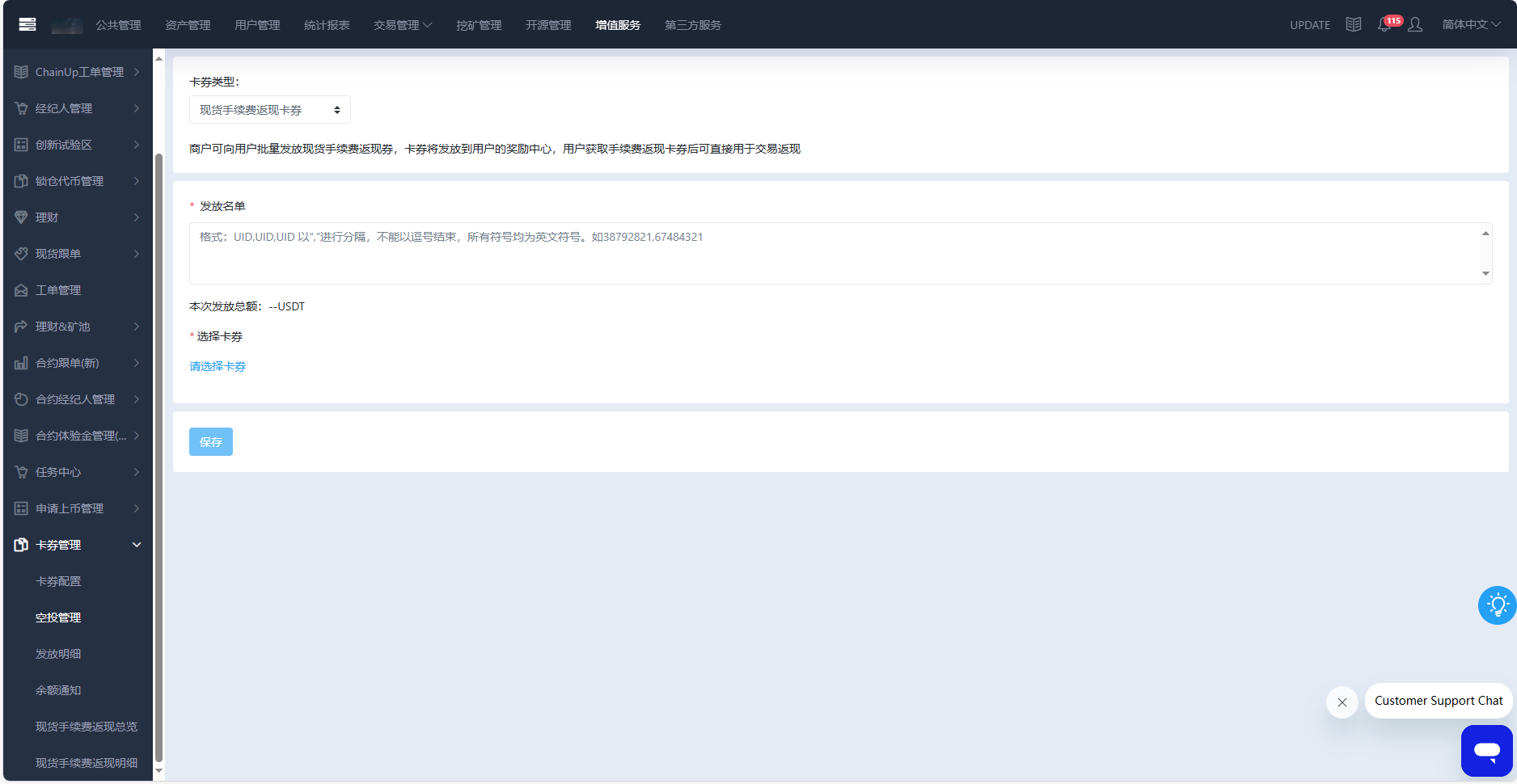
Task: Click the 卡券管理 sidebar icon
Action: pos(21,545)
